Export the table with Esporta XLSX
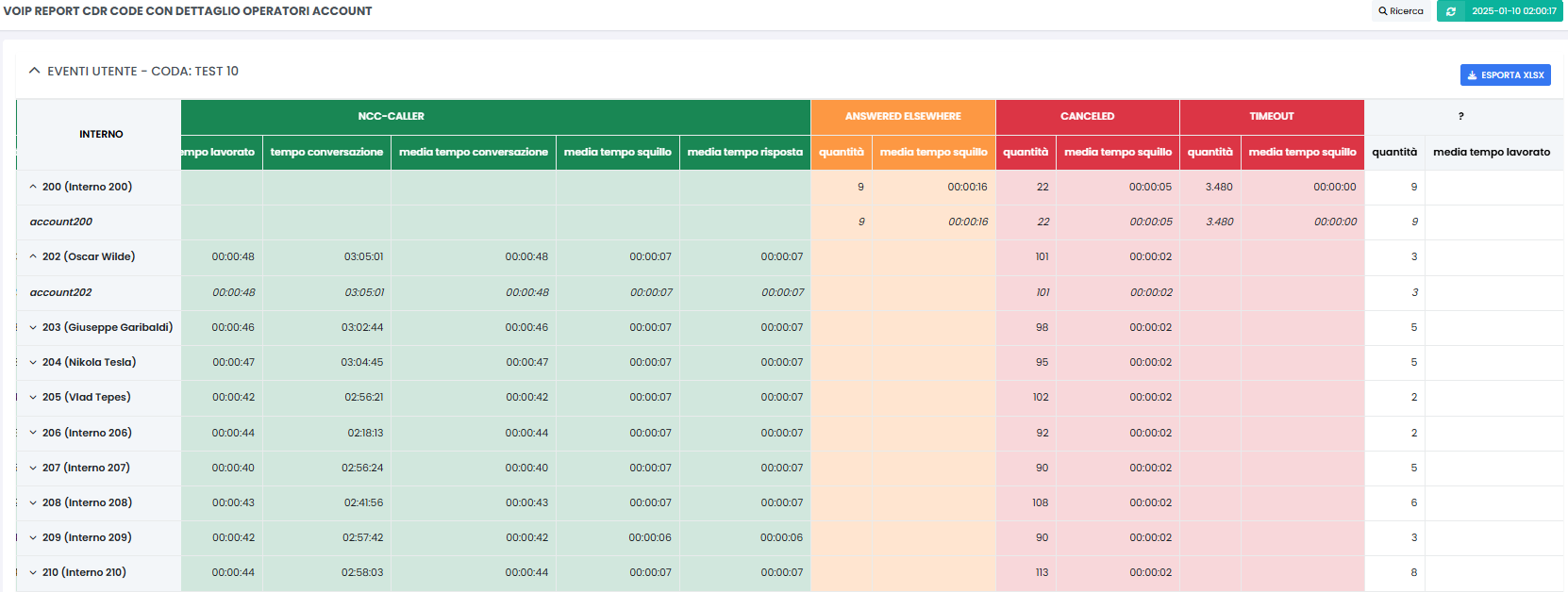Image resolution: width=1568 pixels, height=592 pixels. pos(1505,75)
